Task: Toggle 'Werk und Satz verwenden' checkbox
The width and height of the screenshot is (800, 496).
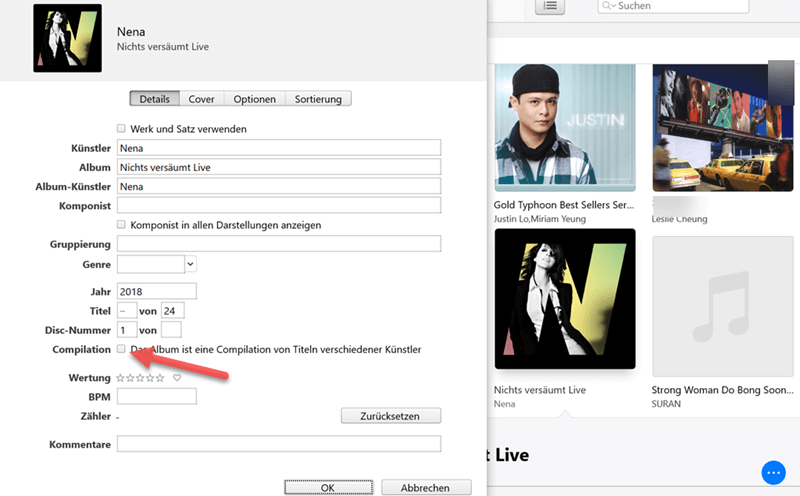Action: (122, 129)
